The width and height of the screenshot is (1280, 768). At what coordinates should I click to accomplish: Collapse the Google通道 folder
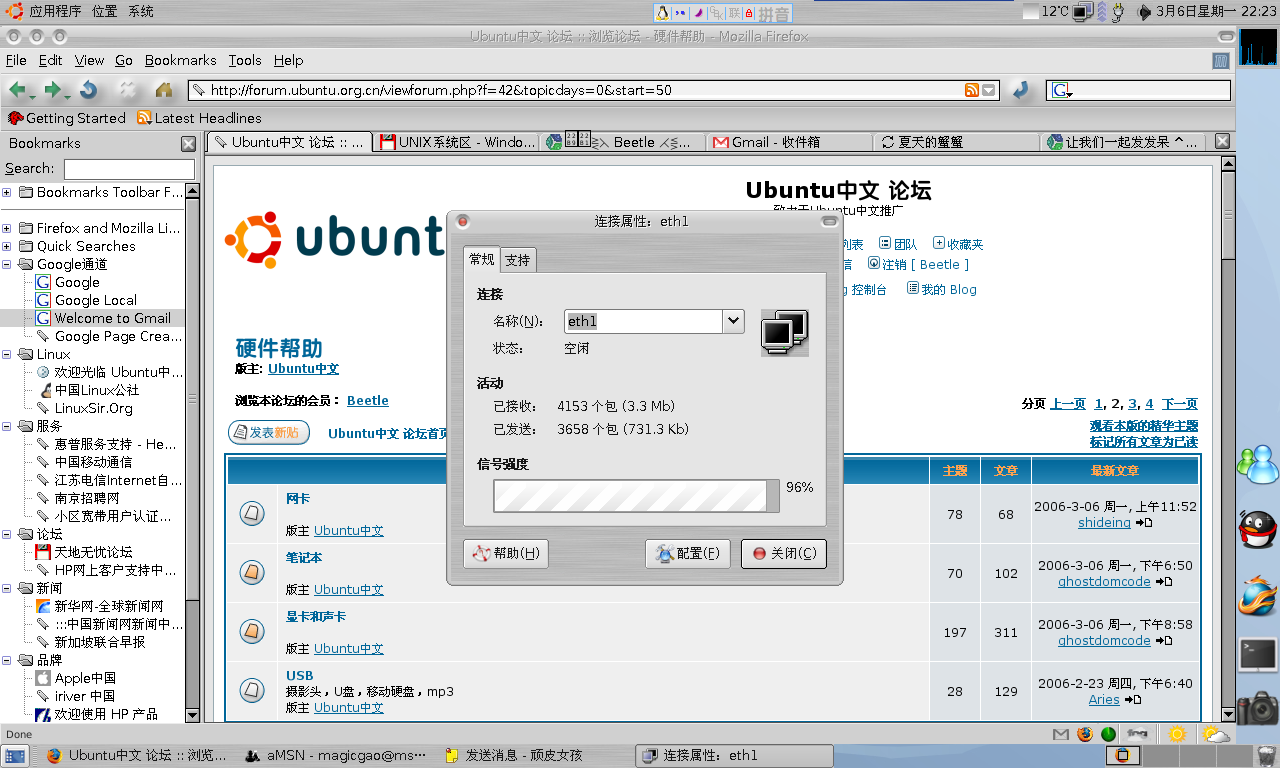pyautogui.click(x=7, y=264)
